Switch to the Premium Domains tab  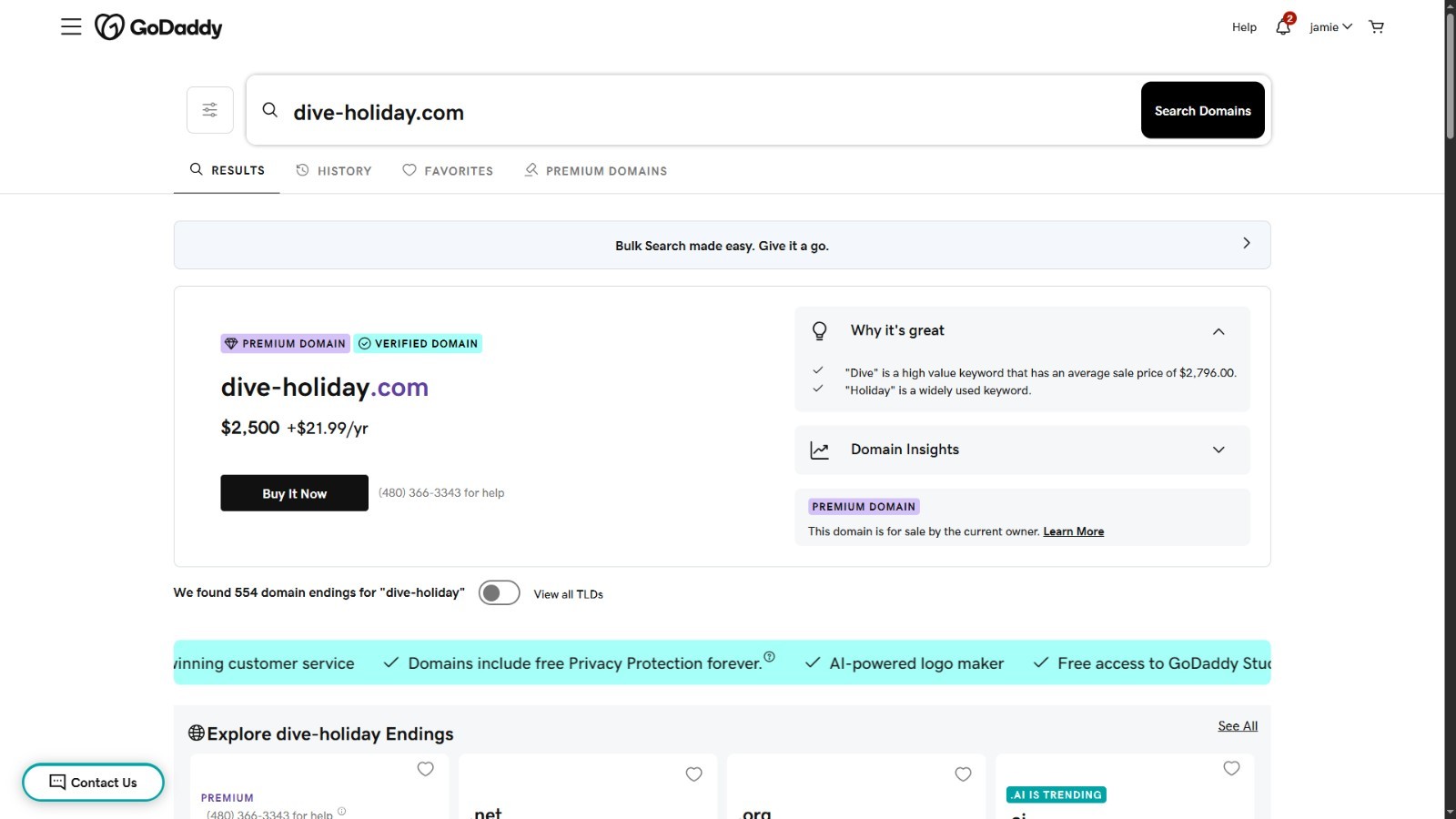click(596, 171)
